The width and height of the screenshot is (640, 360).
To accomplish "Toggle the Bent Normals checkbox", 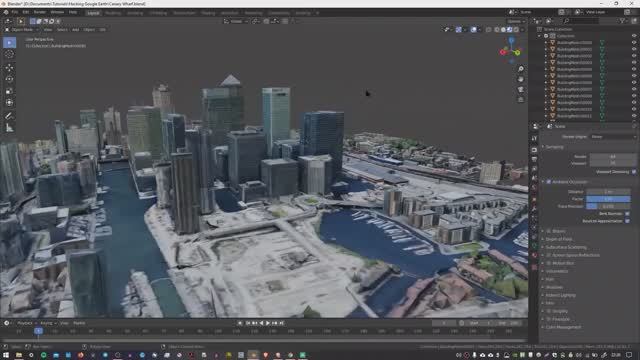I will [627, 213].
